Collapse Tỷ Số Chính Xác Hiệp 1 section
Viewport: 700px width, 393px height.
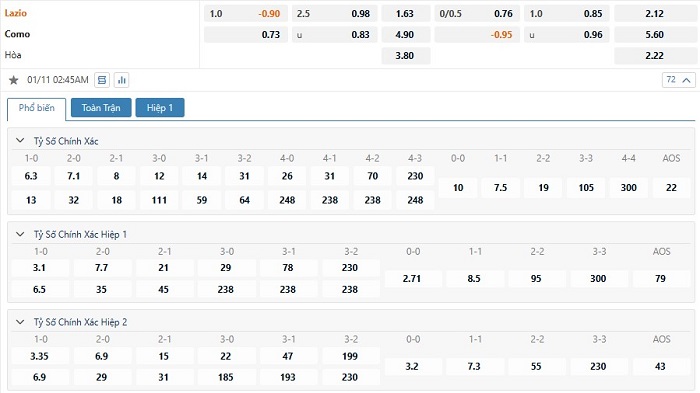20,234
